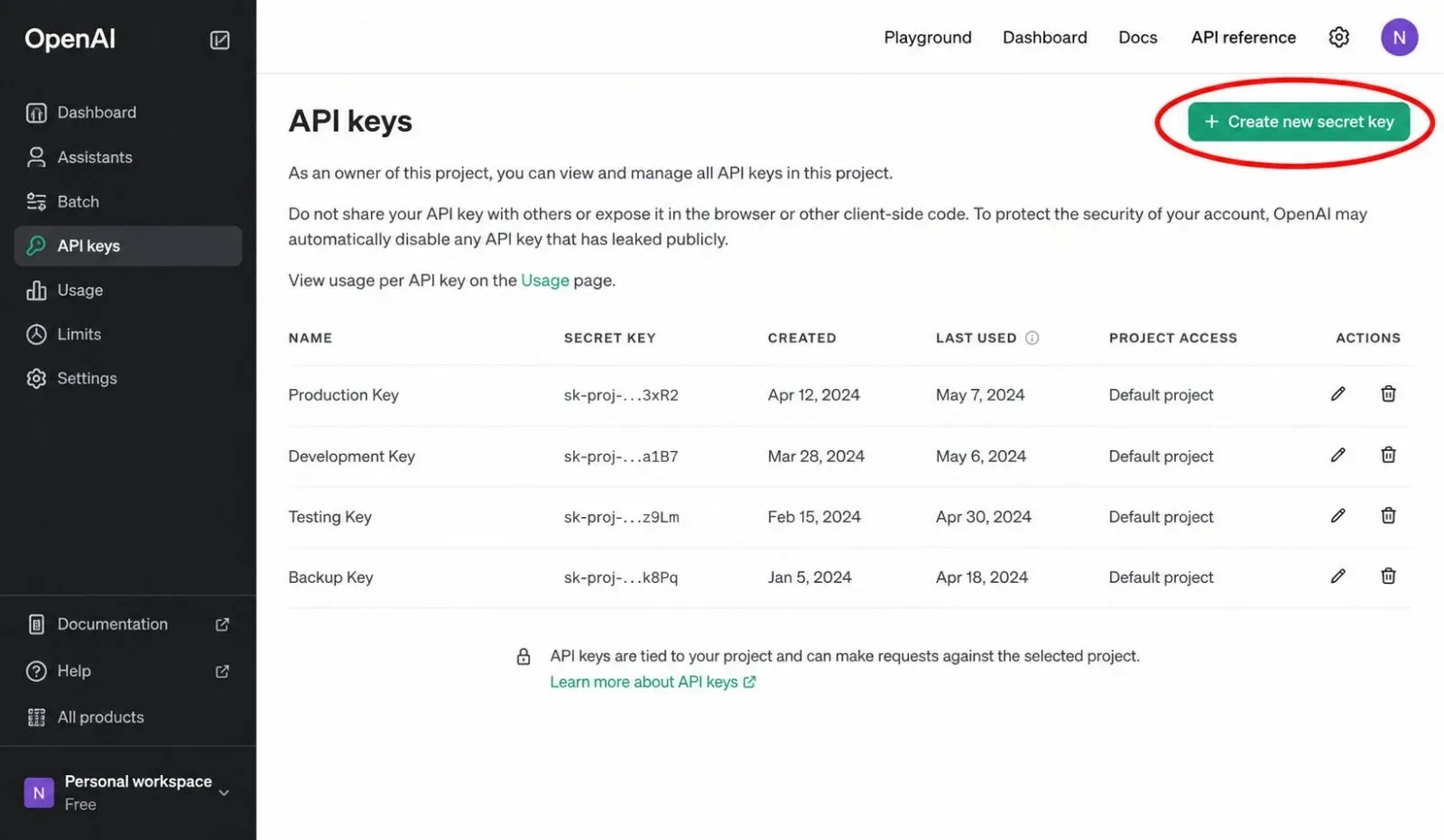The height and width of the screenshot is (840, 1444).
Task: Follow the green Usage link in description
Action: click(545, 280)
